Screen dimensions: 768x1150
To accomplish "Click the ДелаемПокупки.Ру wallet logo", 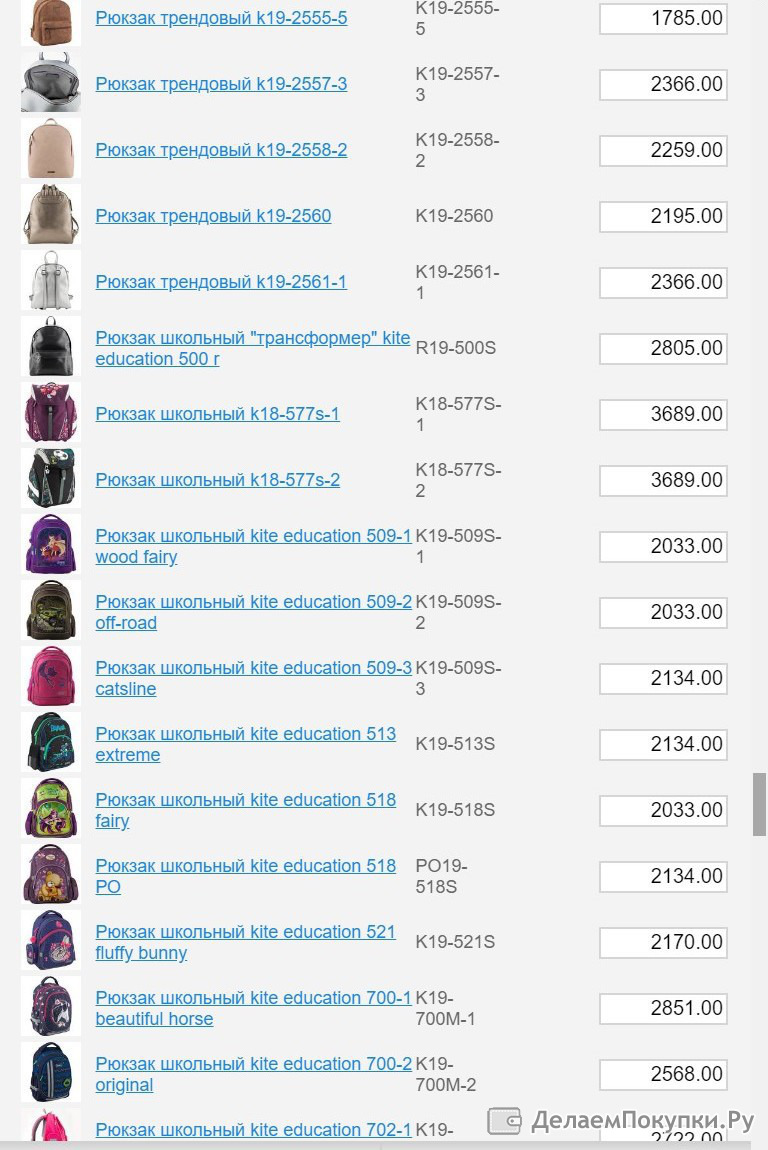I will pos(504,1120).
